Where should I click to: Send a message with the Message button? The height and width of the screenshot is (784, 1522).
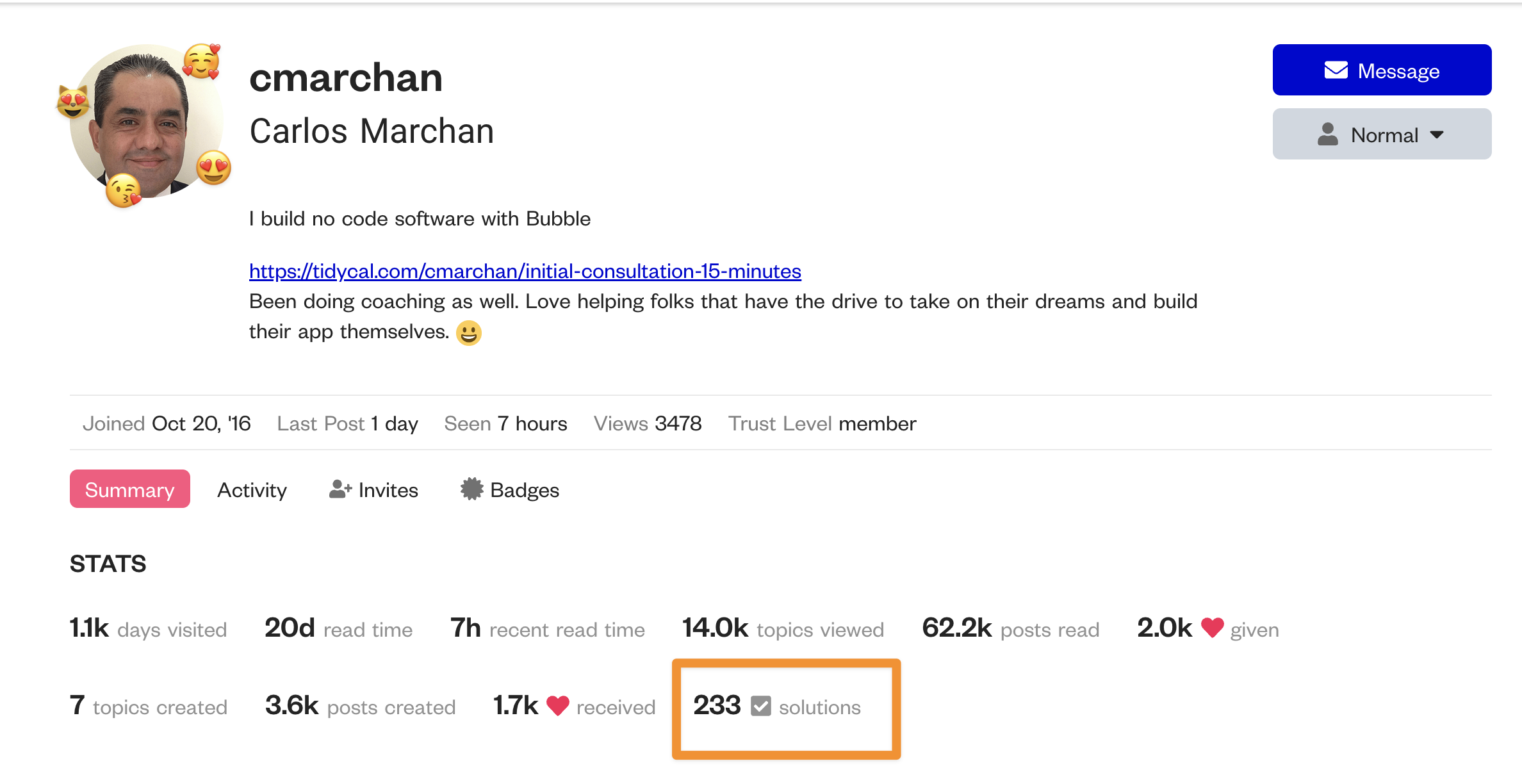[x=1382, y=70]
